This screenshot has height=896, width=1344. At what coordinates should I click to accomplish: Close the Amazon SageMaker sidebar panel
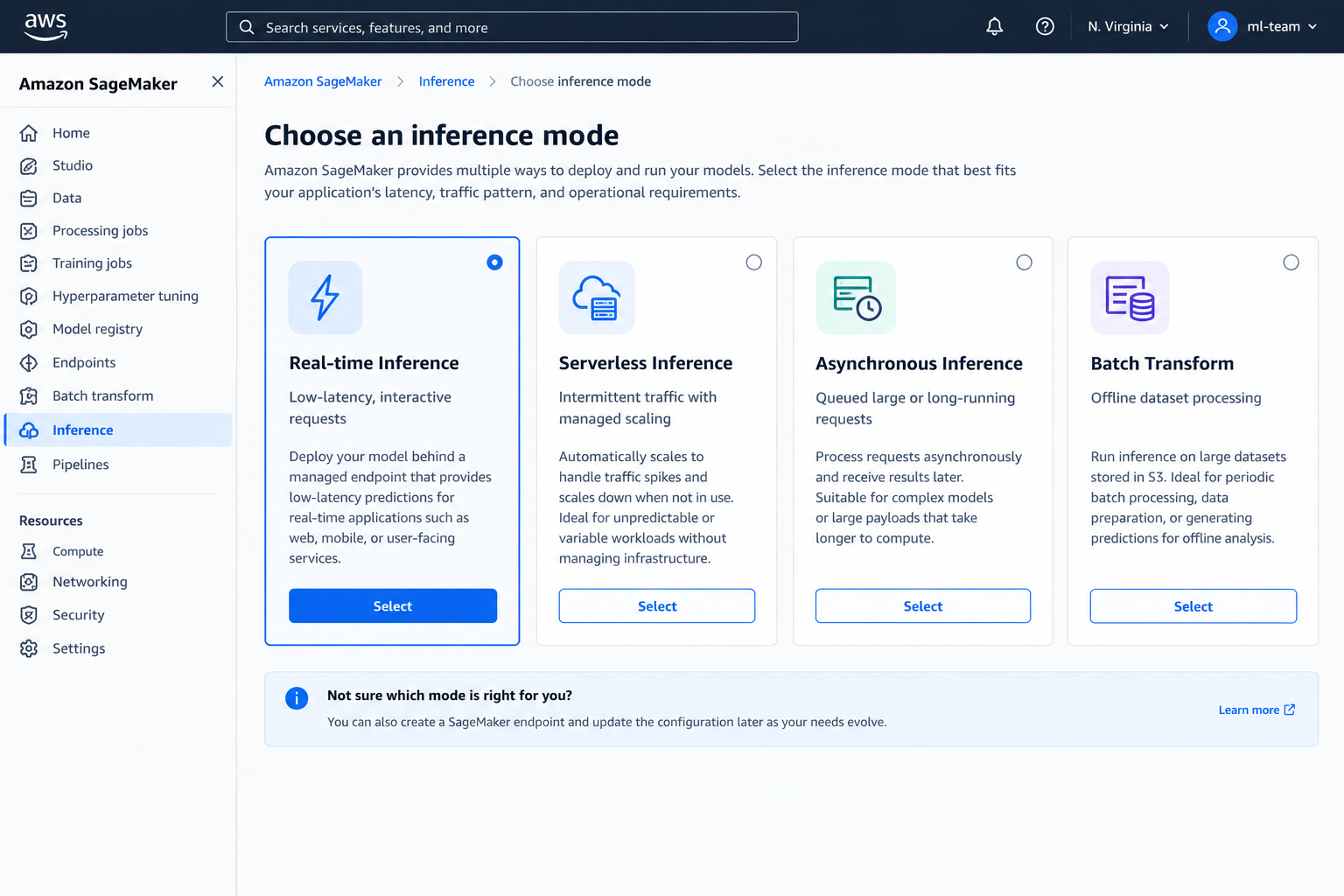[218, 81]
